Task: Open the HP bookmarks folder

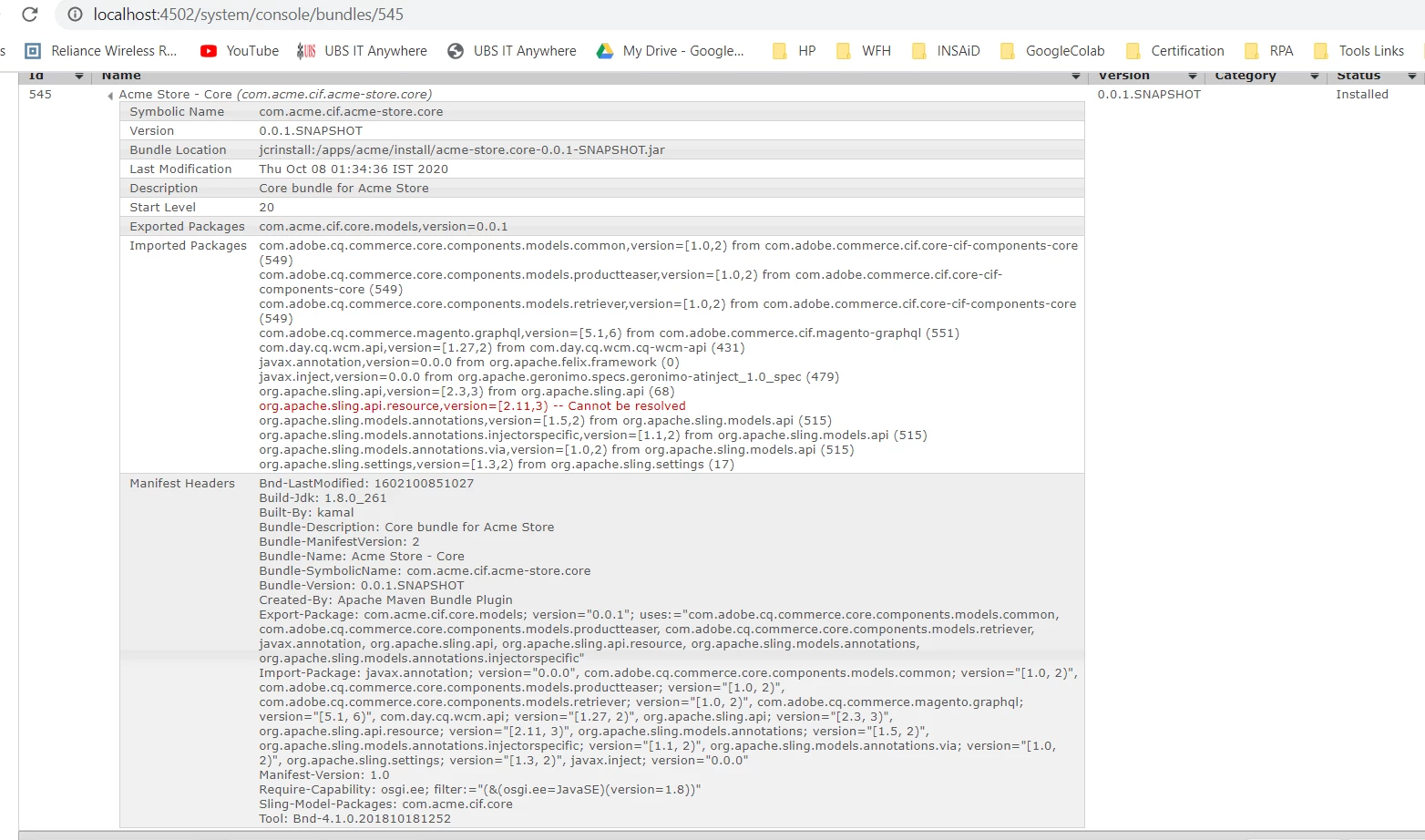Action: pyautogui.click(x=794, y=51)
